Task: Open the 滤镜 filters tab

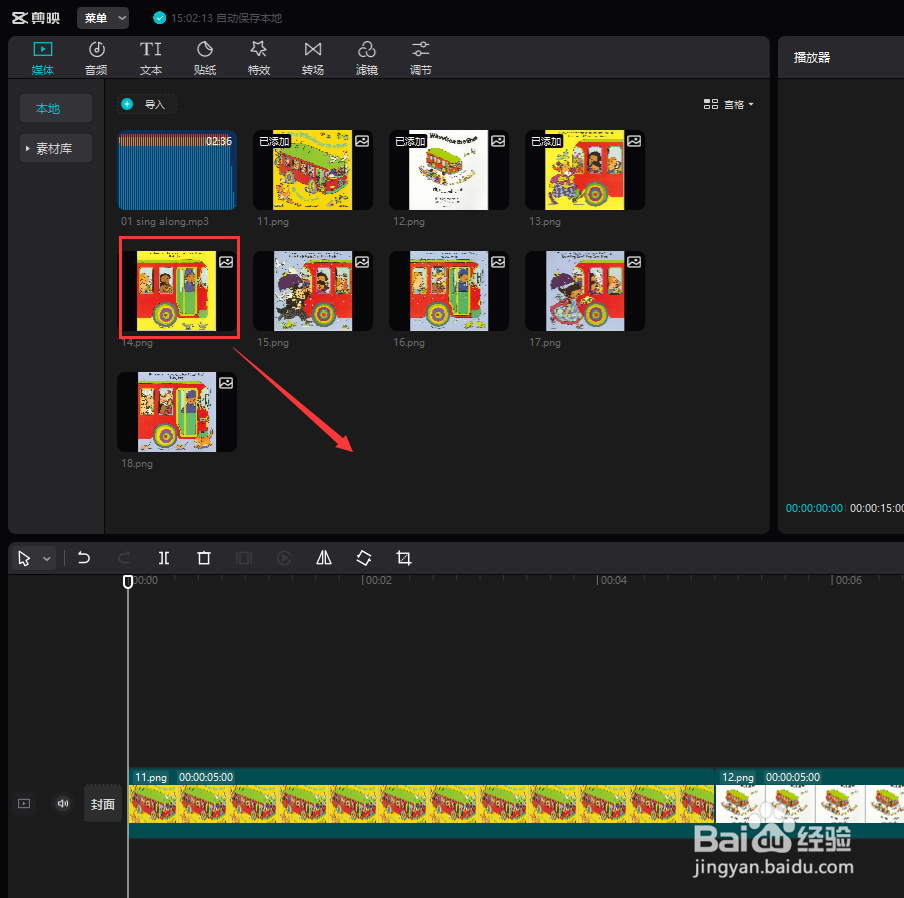Action: pyautogui.click(x=367, y=58)
